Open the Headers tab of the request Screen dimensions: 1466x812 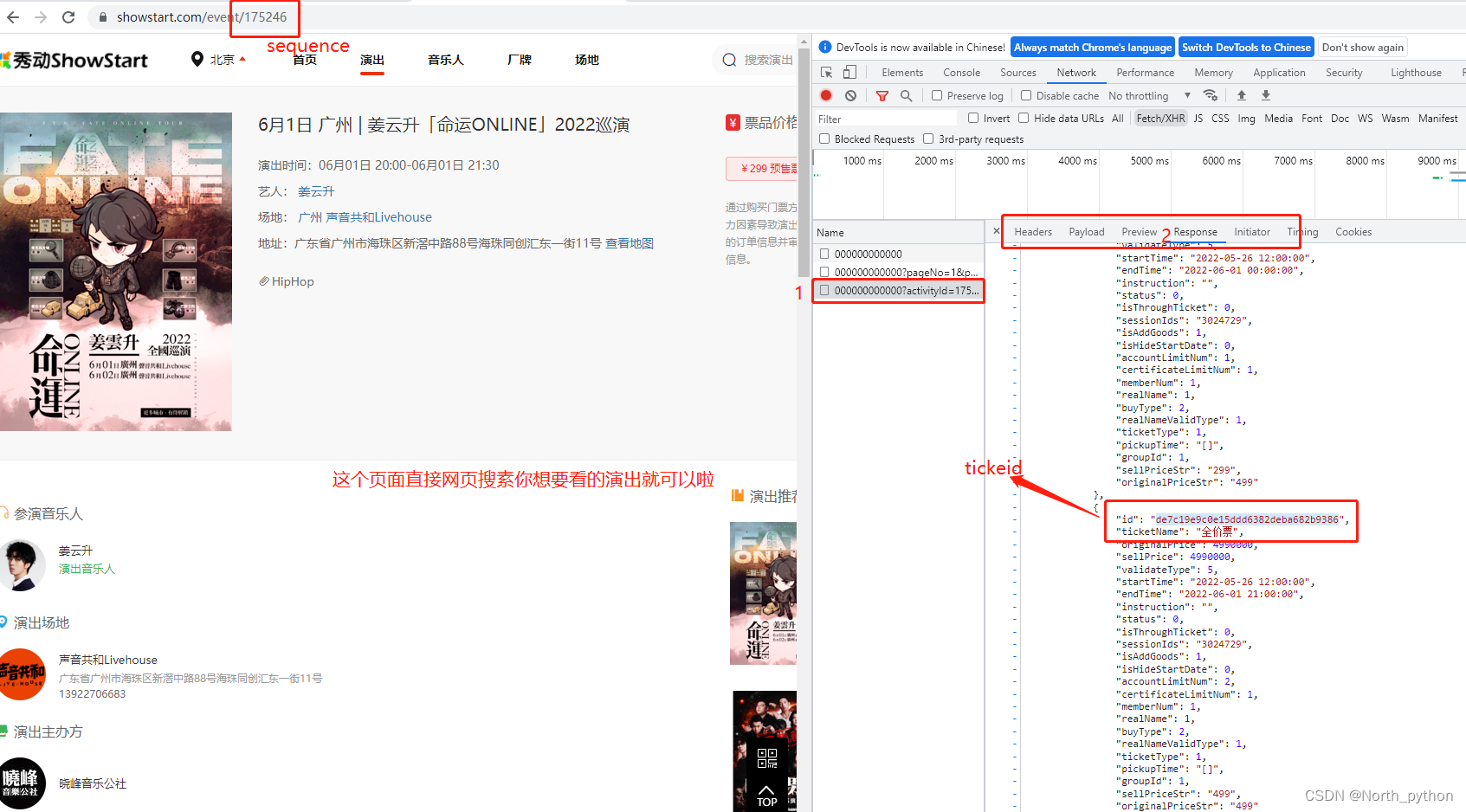click(x=1033, y=232)
